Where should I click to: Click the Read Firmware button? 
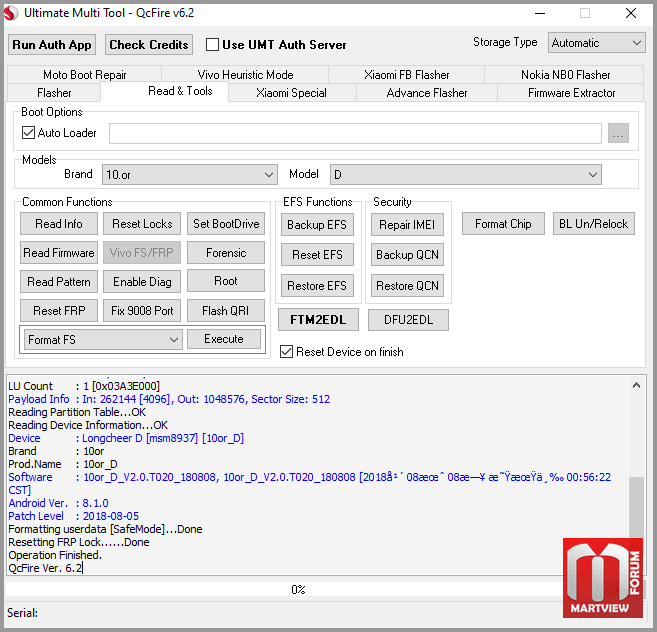point(59,253)
